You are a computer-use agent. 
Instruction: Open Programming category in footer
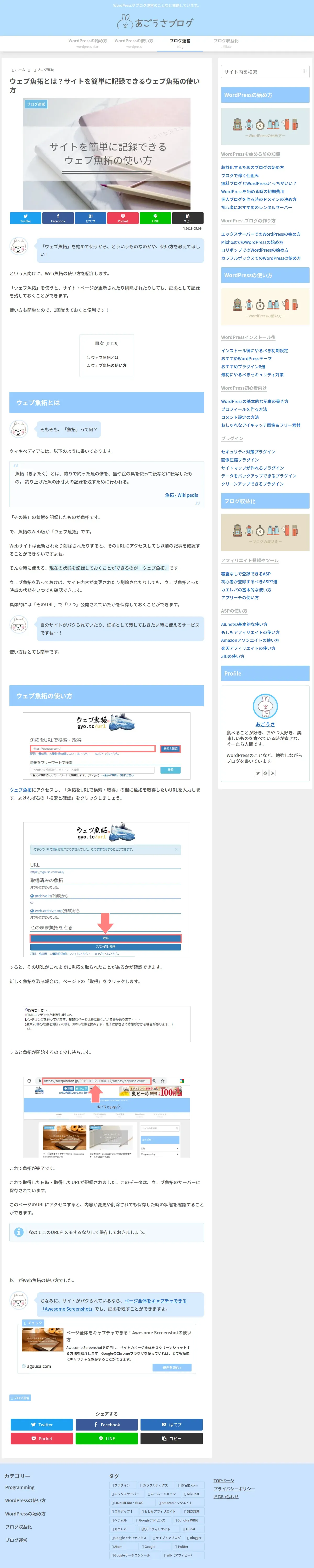click(x=20, y=1488)
